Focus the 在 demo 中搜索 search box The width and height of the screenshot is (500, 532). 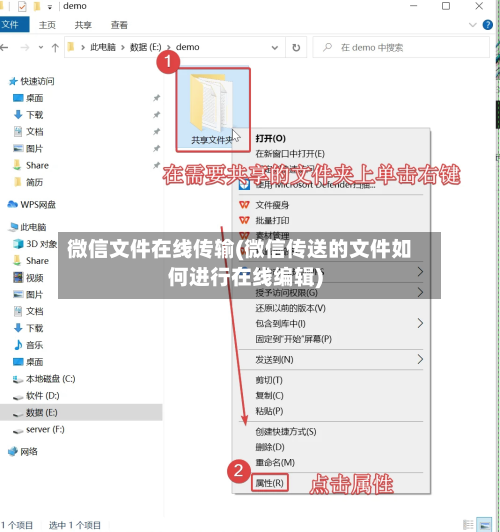click(401, 47)
